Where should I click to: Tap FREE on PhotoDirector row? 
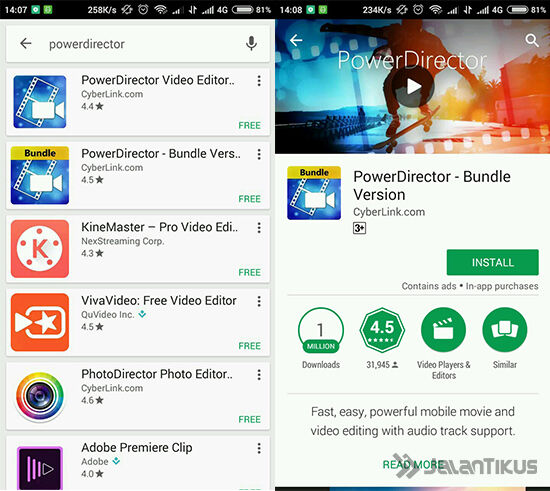click(x=249, y=419)
